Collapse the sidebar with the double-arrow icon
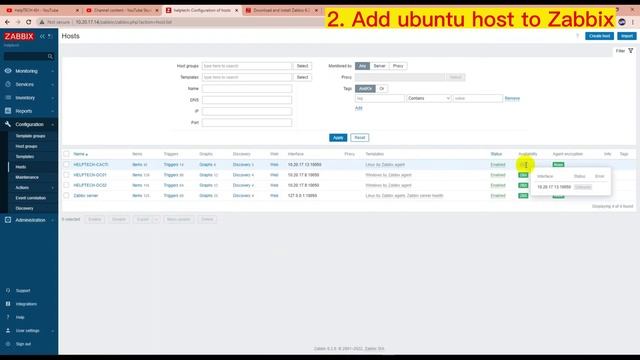The image size is (640, 360). (42, 36)
